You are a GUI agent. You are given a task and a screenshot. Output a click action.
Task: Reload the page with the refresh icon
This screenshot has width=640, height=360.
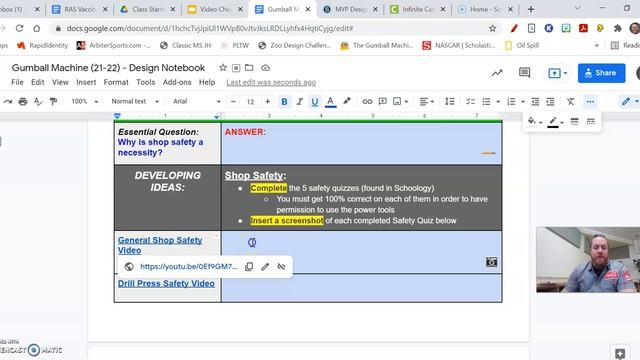coord(19,28)
